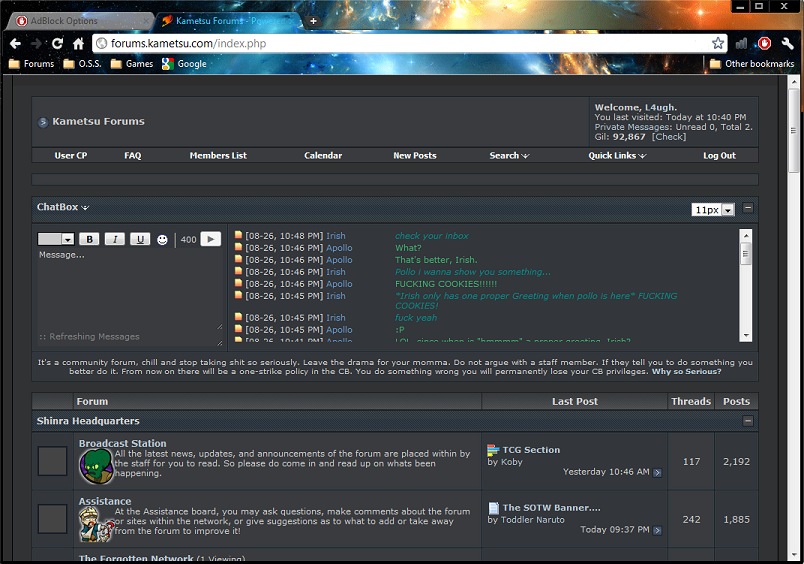Screen dimensions: 804x564
Task: Open The SOTW Banner thread
Action: (551, 508)
